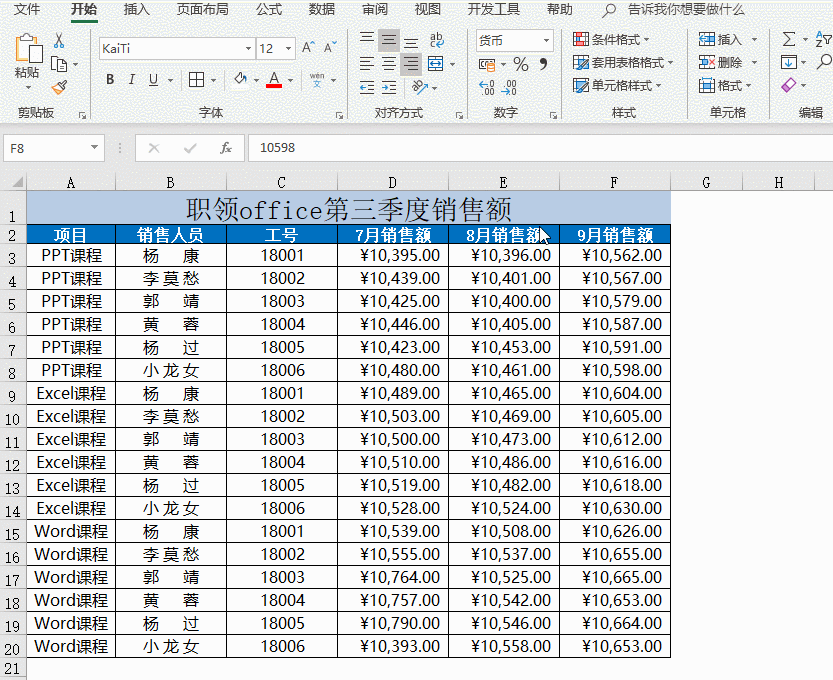This screenshot has width=833, height=680.
Task: Toggle center horizontal alignment
Action: 388,64
